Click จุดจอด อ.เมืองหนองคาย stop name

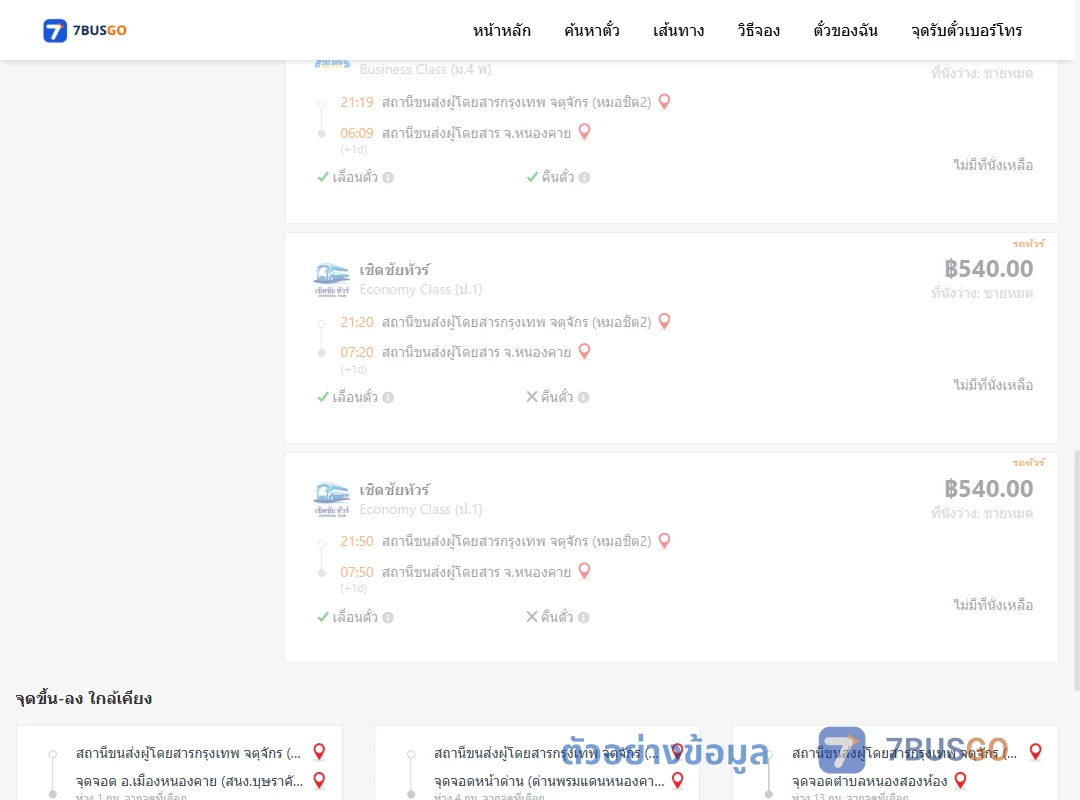point(189,781)
